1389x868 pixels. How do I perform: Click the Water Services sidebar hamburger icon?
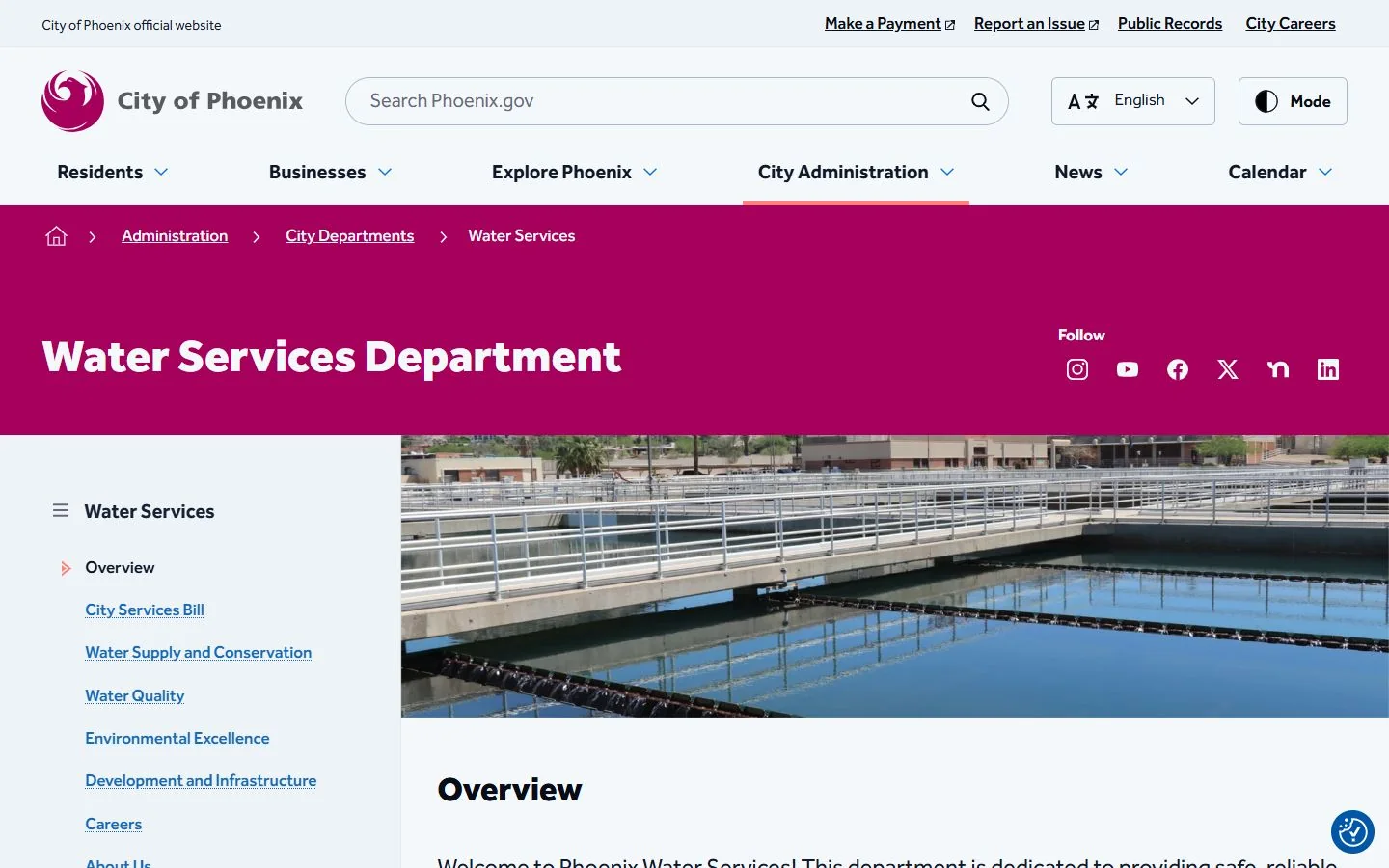pos(61,510)
